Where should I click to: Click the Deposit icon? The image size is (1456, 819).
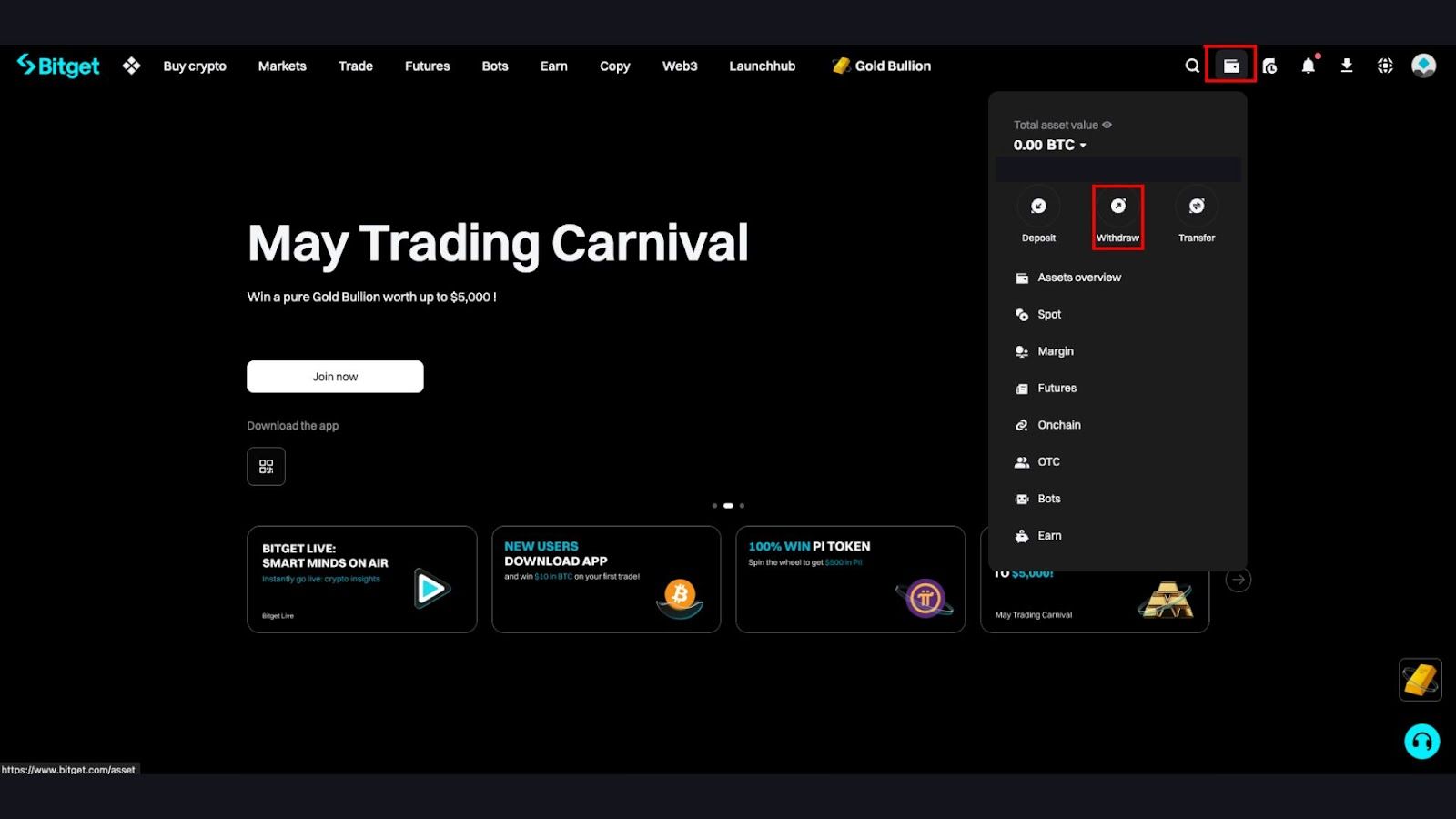click(x=1038, y=207)
